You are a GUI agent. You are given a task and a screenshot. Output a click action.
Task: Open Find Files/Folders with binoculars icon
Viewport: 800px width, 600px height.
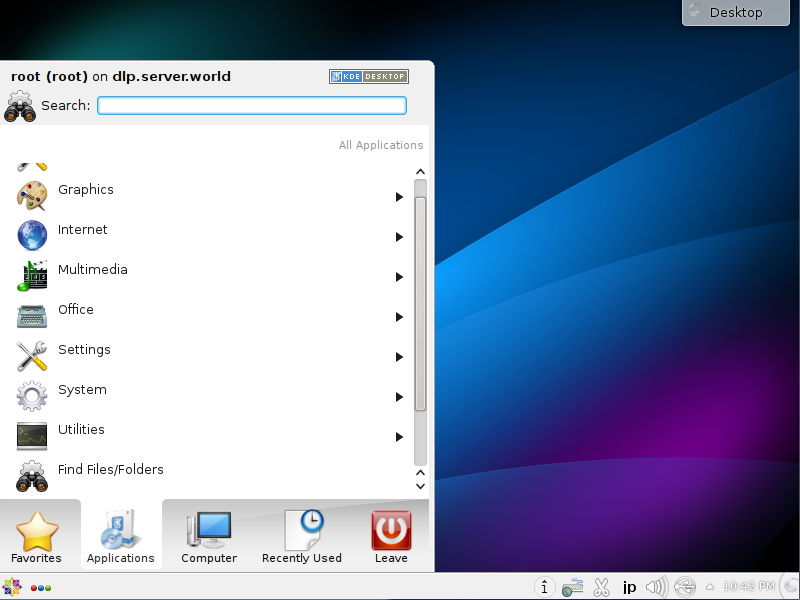110,469
